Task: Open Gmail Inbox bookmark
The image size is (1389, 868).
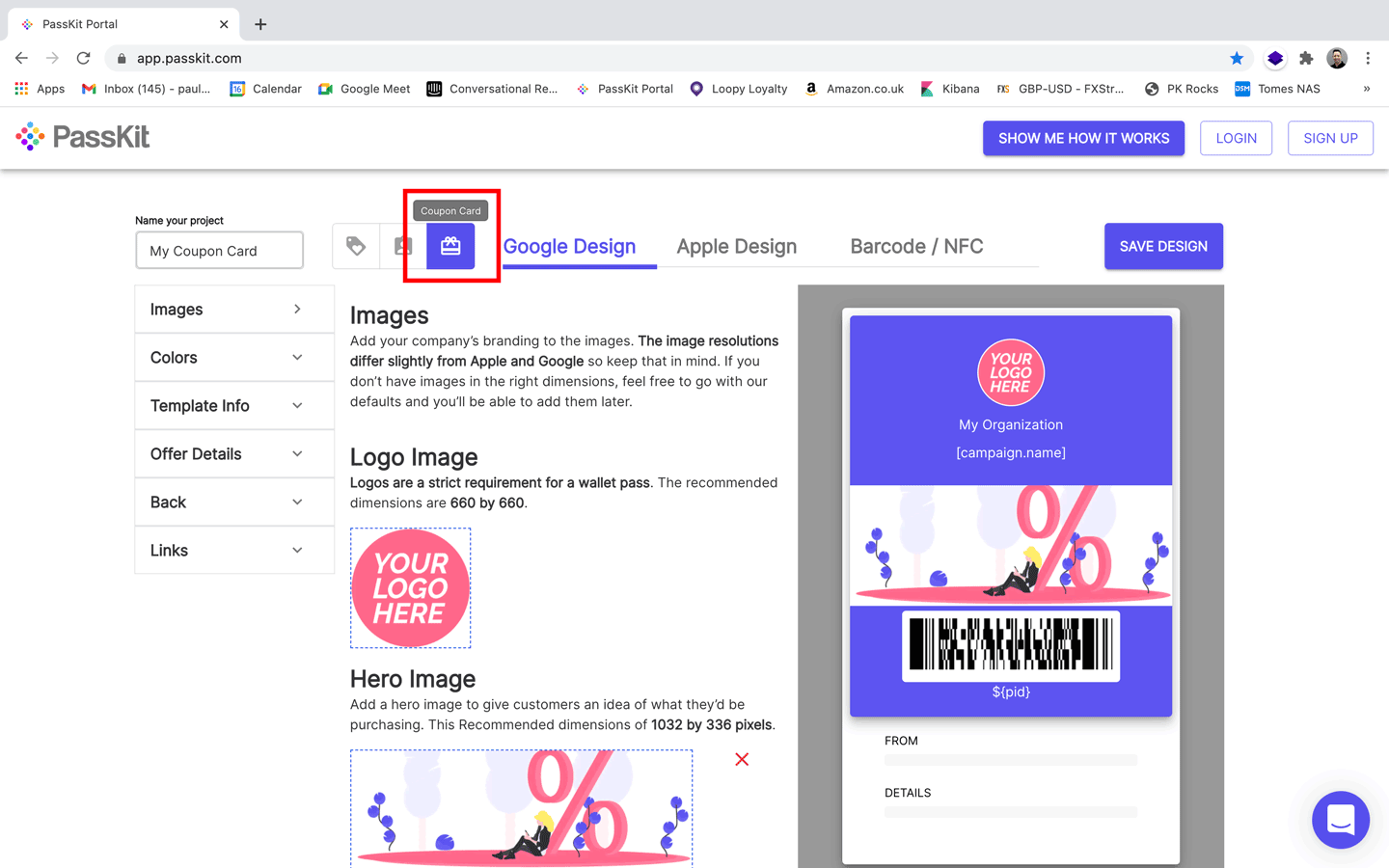Action: click(147, 89)
